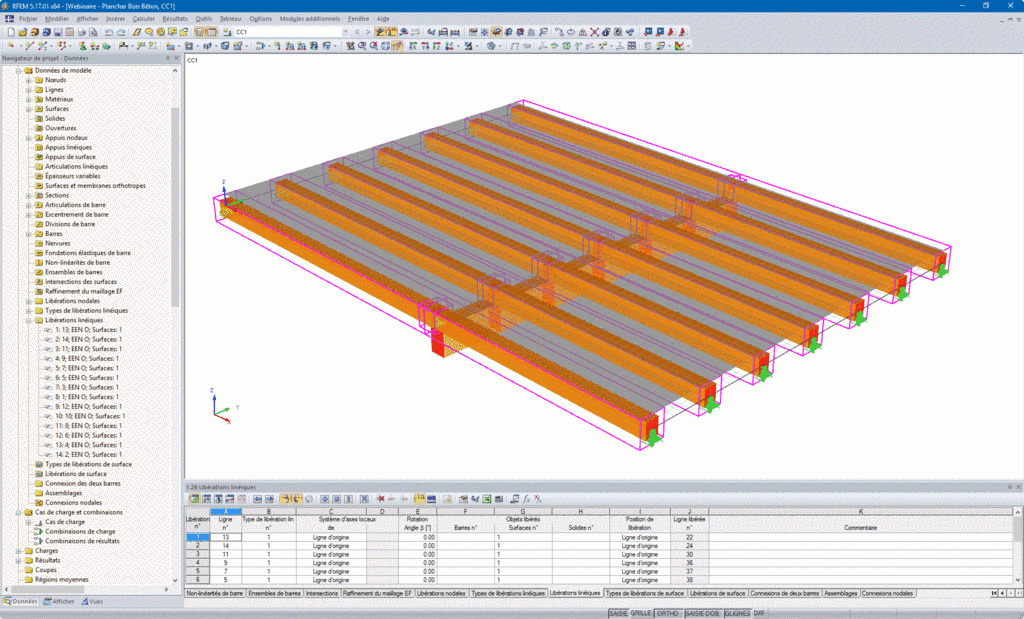Go to next load case arrow
1024x619 pixels.
click(x=368, y=31)
